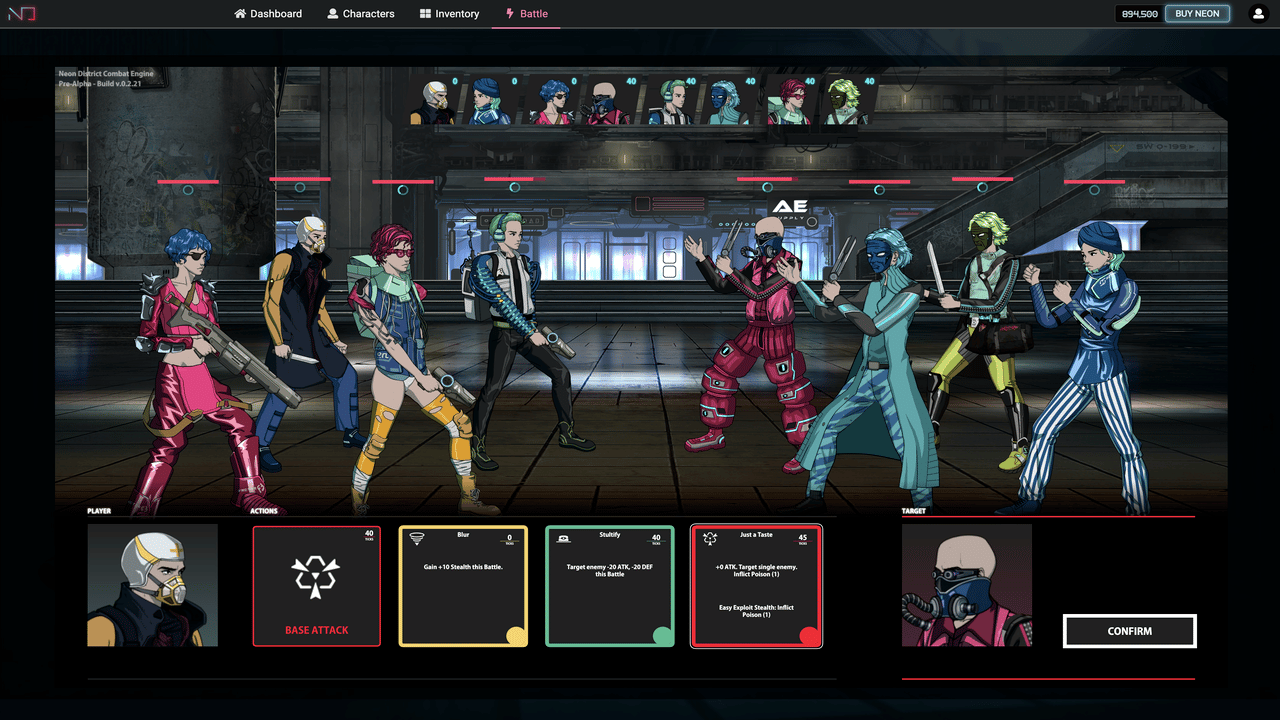Click the 45 ticks value on Just a Taste
Screen dimensions: 1280x720
[803, 538]
